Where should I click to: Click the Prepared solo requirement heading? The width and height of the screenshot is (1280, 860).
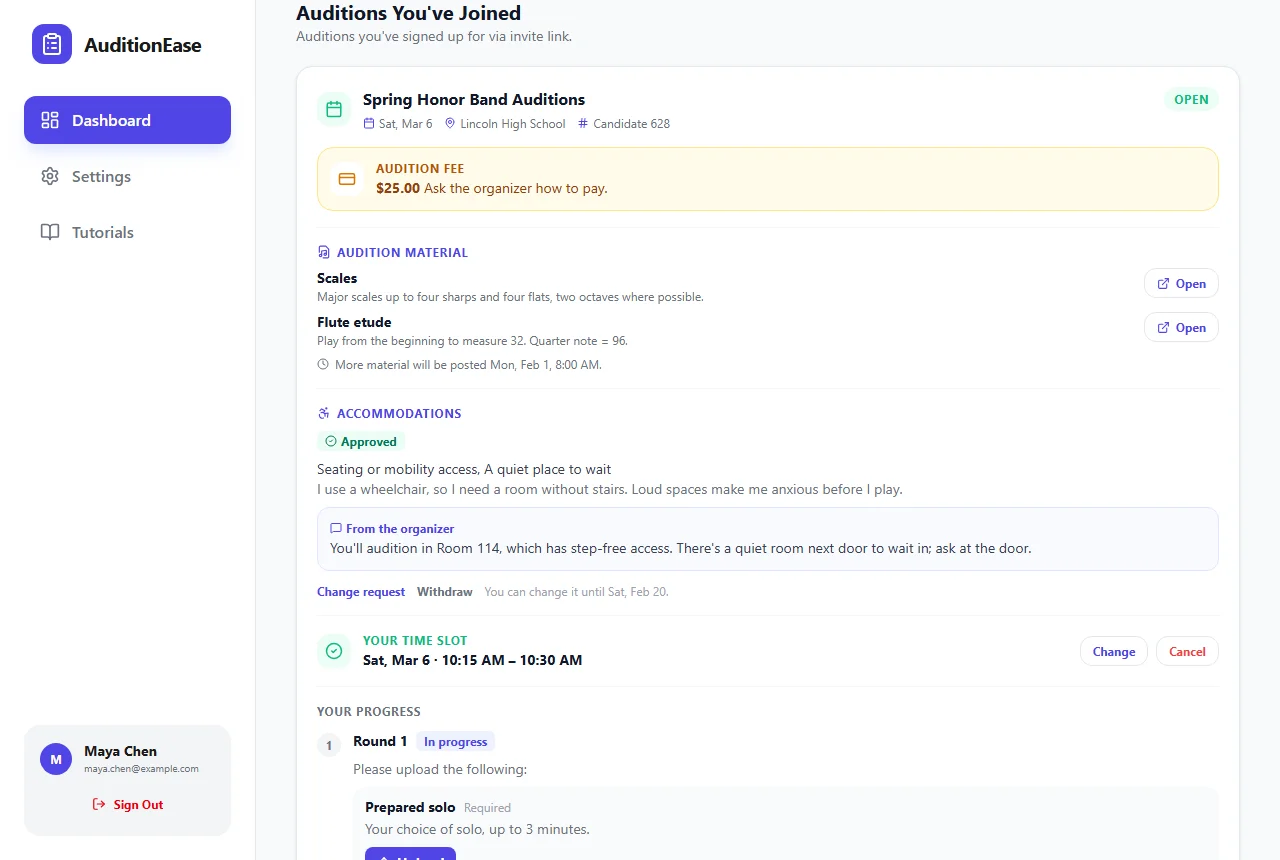pyautogui.click(x=410, y=807)
